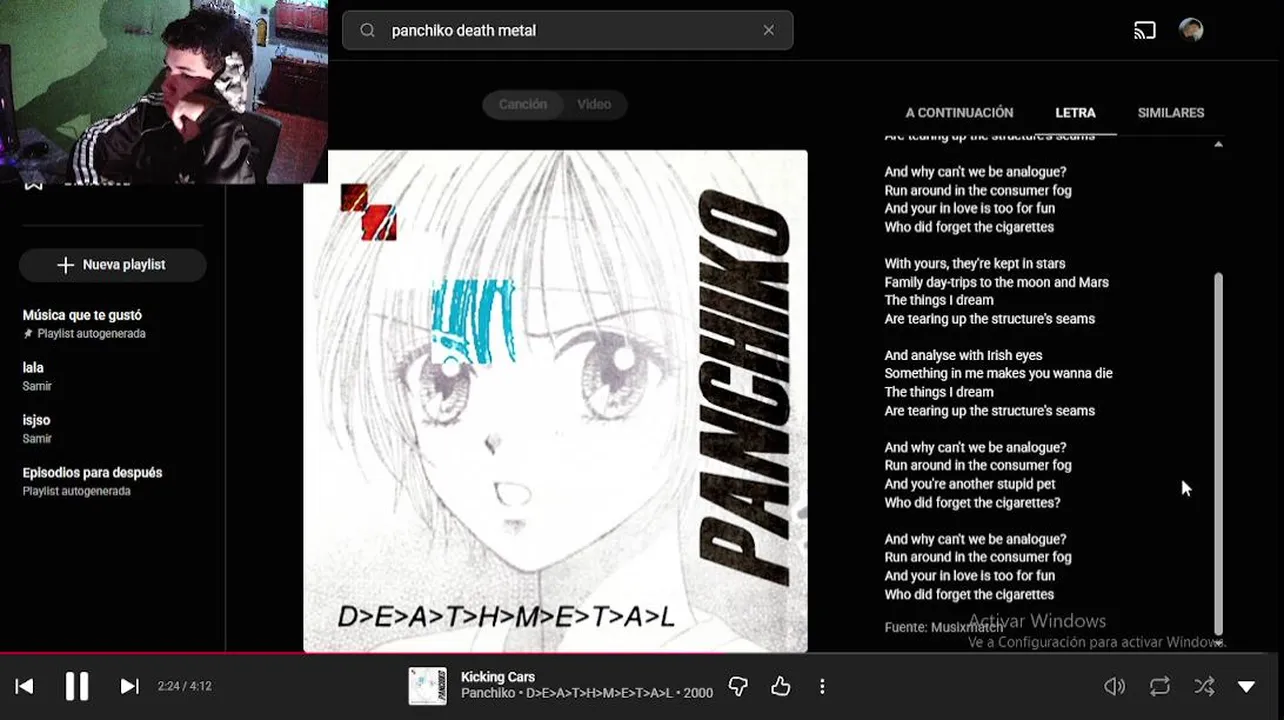Toggle shuffle playback
The width and height of the screenshot is (1284, 720).
pos(1204,686)
